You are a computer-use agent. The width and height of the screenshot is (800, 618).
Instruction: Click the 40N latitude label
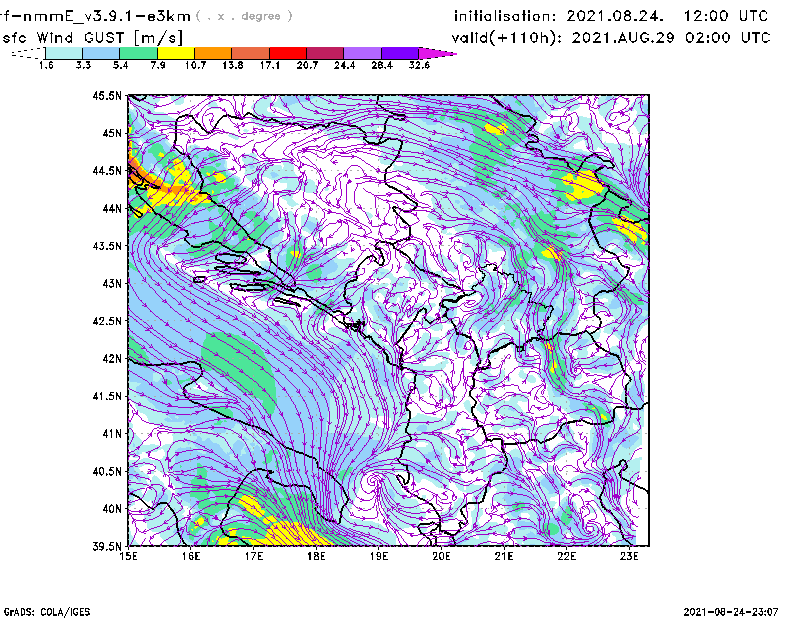coord(112,509)
